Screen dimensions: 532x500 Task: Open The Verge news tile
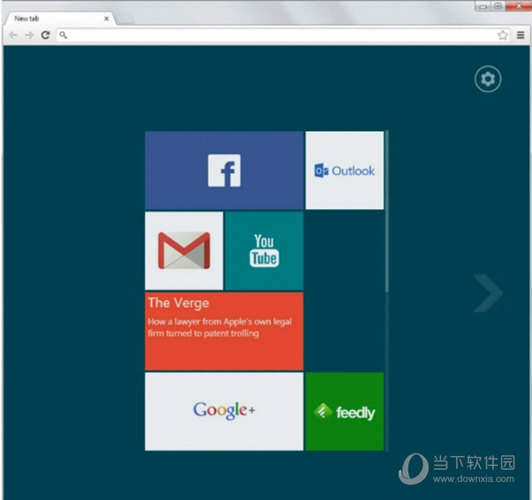(224, 331)
